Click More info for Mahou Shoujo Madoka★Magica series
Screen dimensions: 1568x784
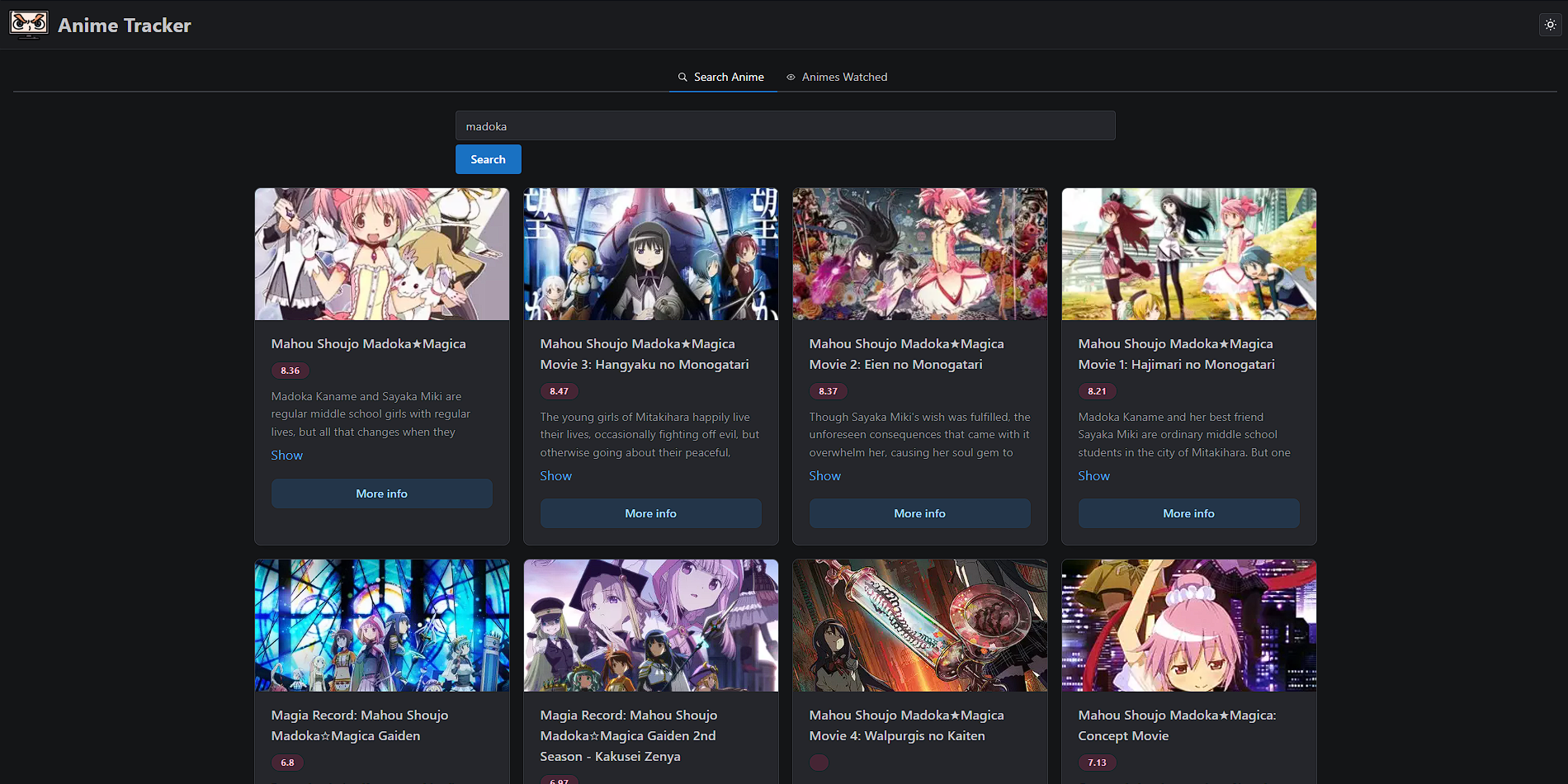click(382, 494)
